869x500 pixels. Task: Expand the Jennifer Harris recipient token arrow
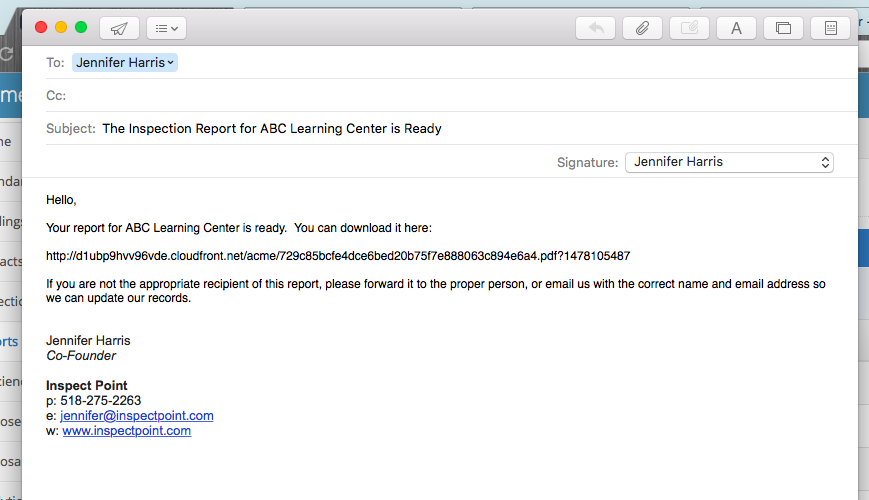point(171,63)
